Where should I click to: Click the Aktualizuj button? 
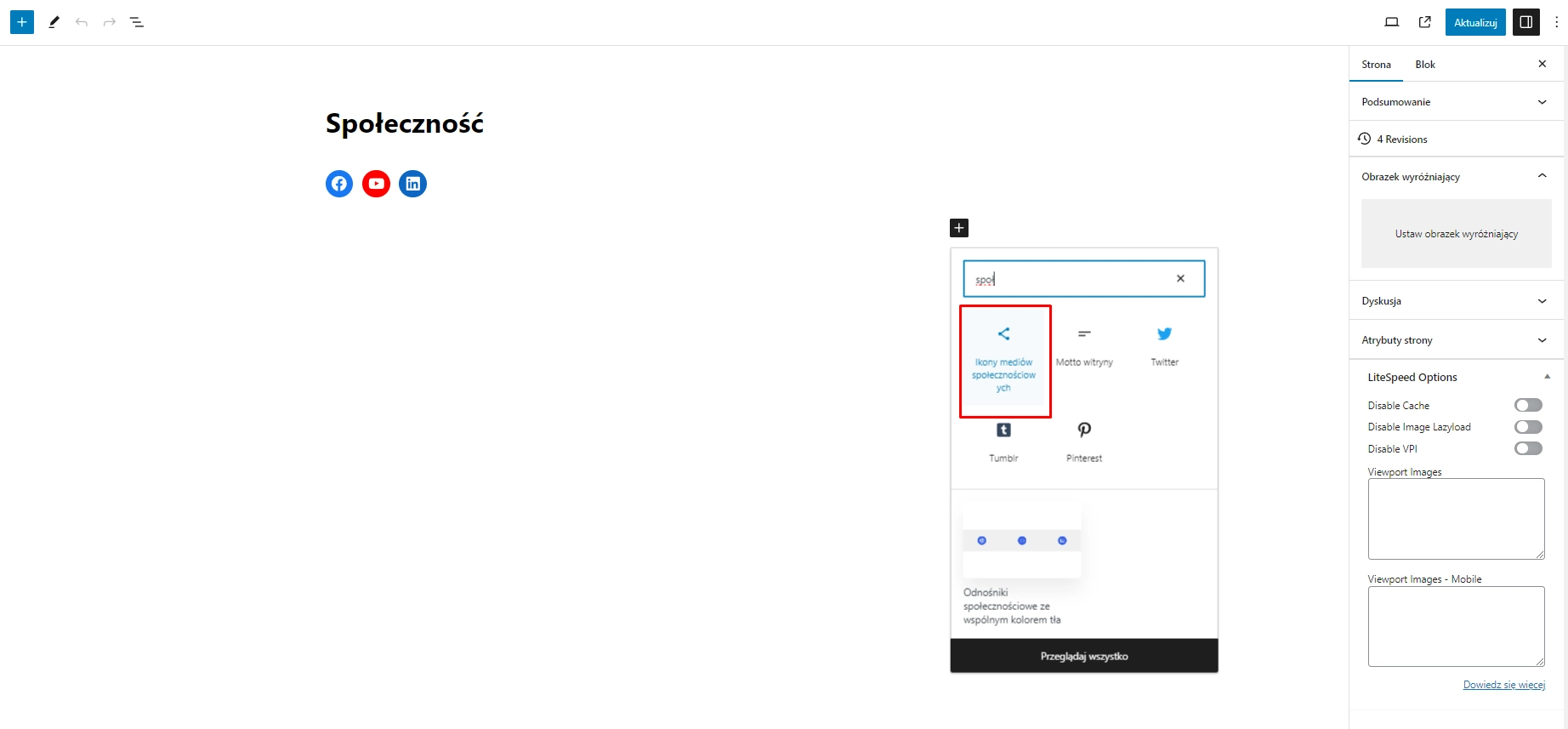[x=1475, y=23]
